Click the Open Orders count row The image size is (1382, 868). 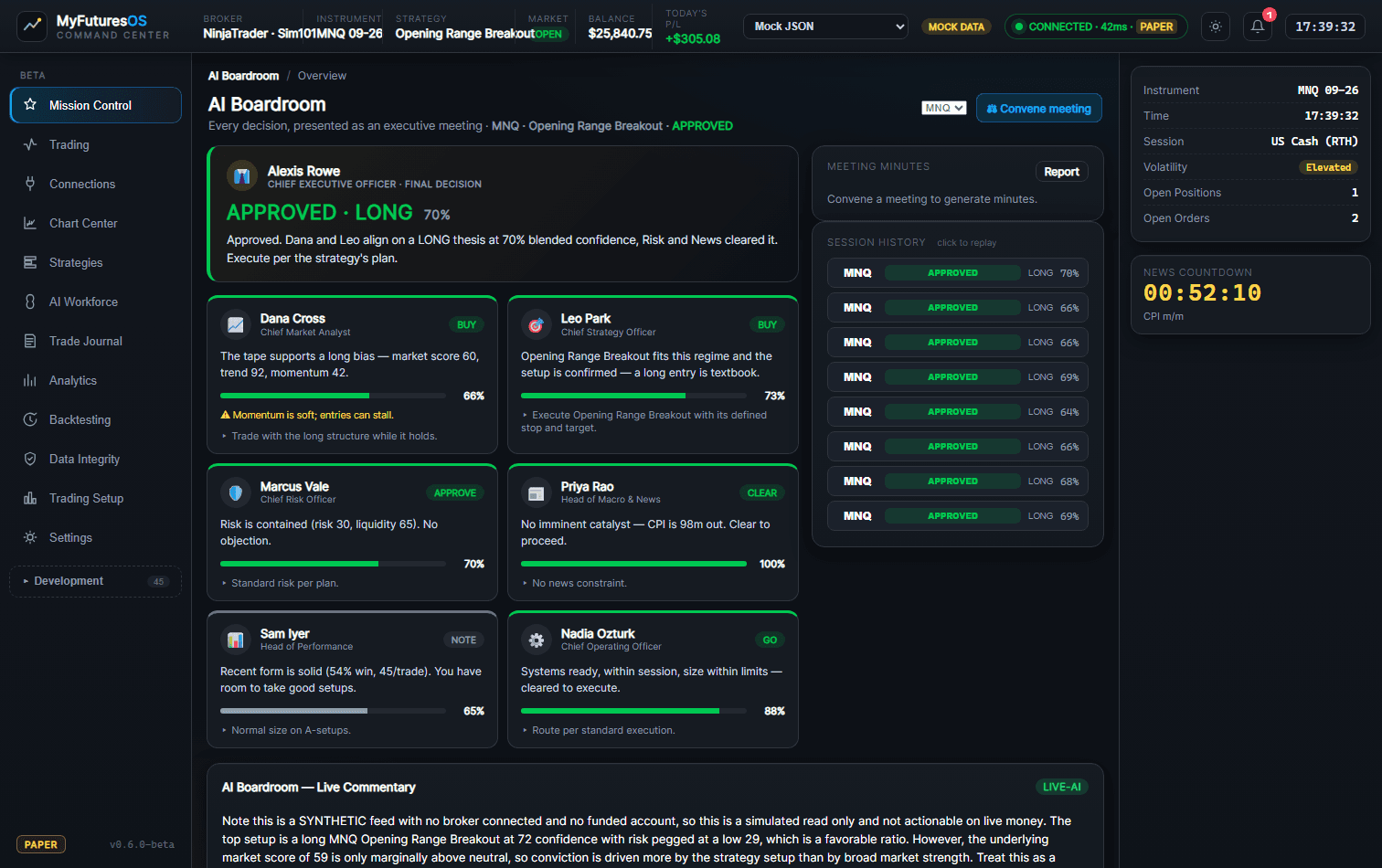click(x=1250, y=218)
